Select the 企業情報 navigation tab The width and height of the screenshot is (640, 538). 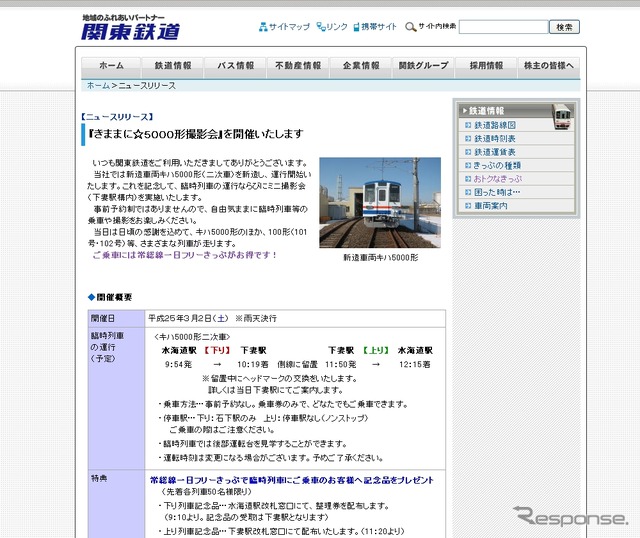(x=361, y=66)
